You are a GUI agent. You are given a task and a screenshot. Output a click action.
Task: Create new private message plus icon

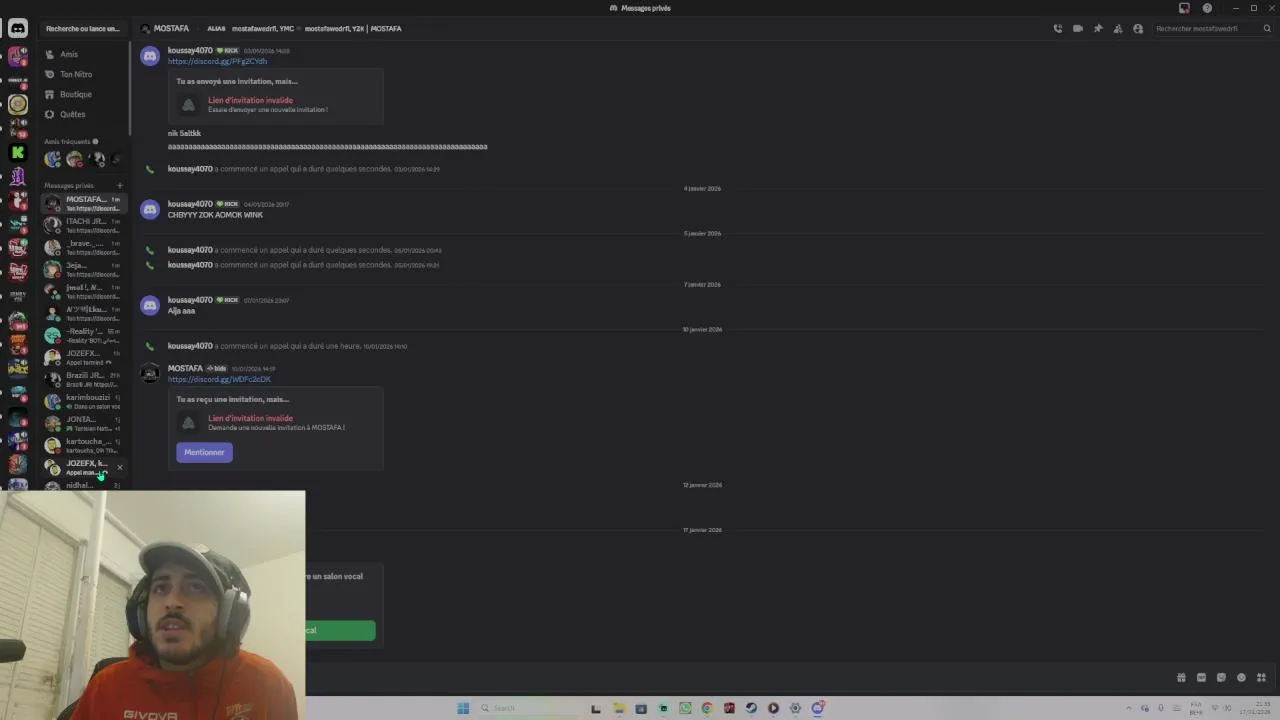pyautogui.click(x=119, y=185)
